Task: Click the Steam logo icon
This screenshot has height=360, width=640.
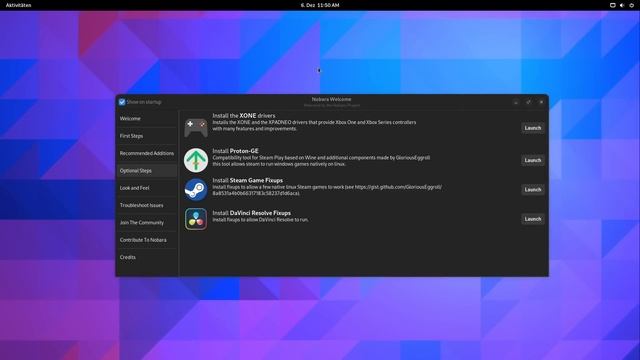Action: 196,190
